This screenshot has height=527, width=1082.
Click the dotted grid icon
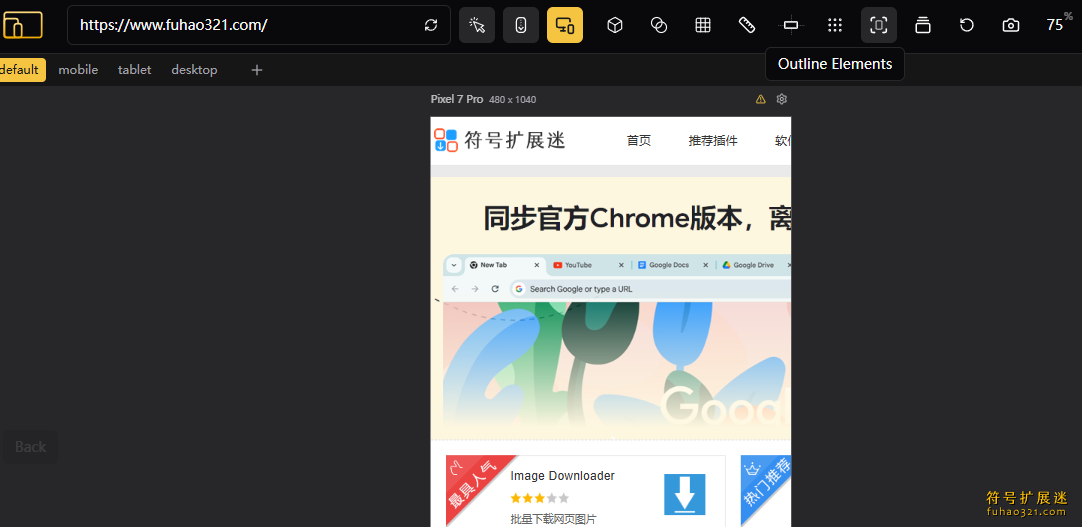835,26
